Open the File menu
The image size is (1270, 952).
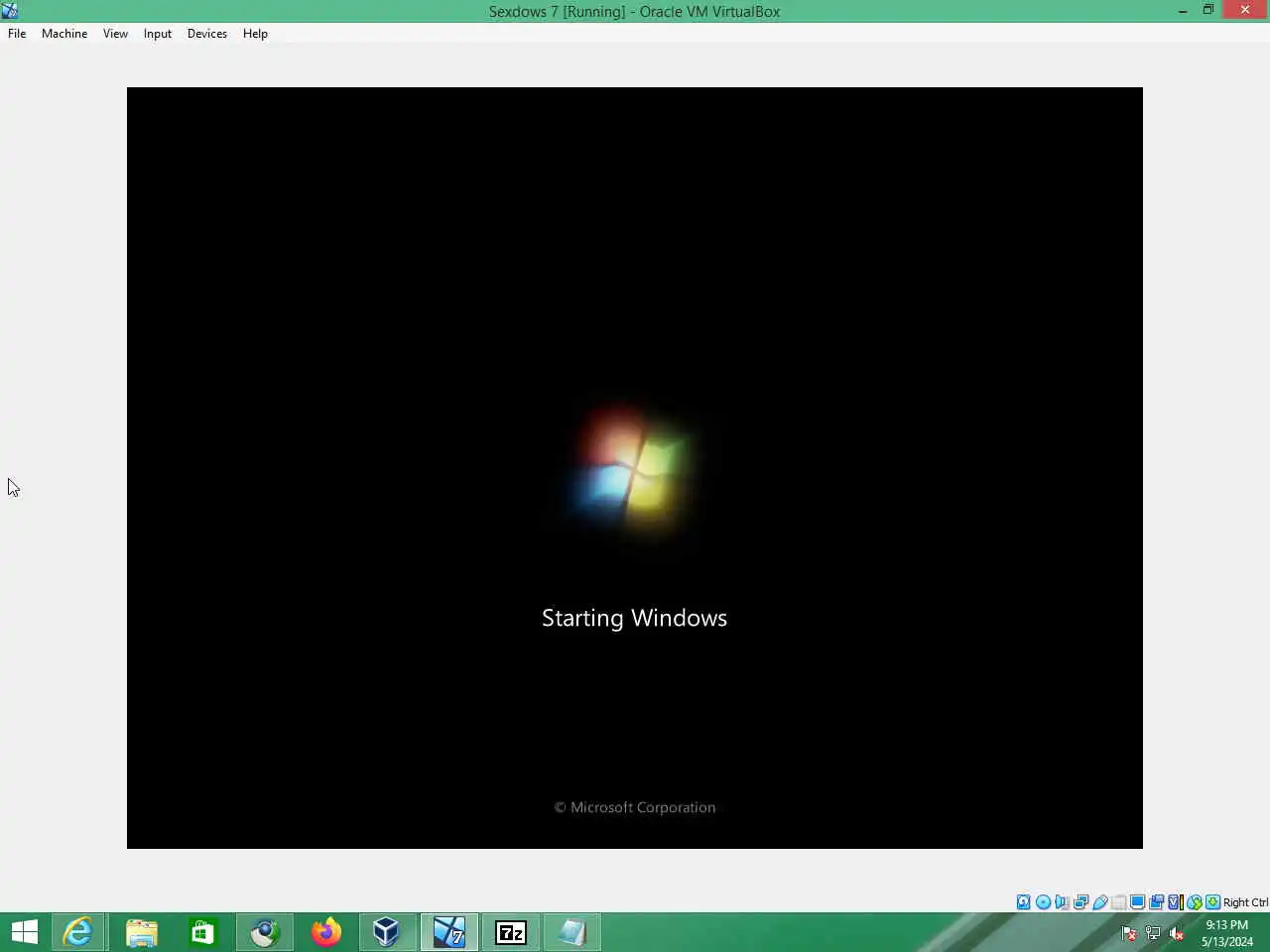(x=17, y=33)
